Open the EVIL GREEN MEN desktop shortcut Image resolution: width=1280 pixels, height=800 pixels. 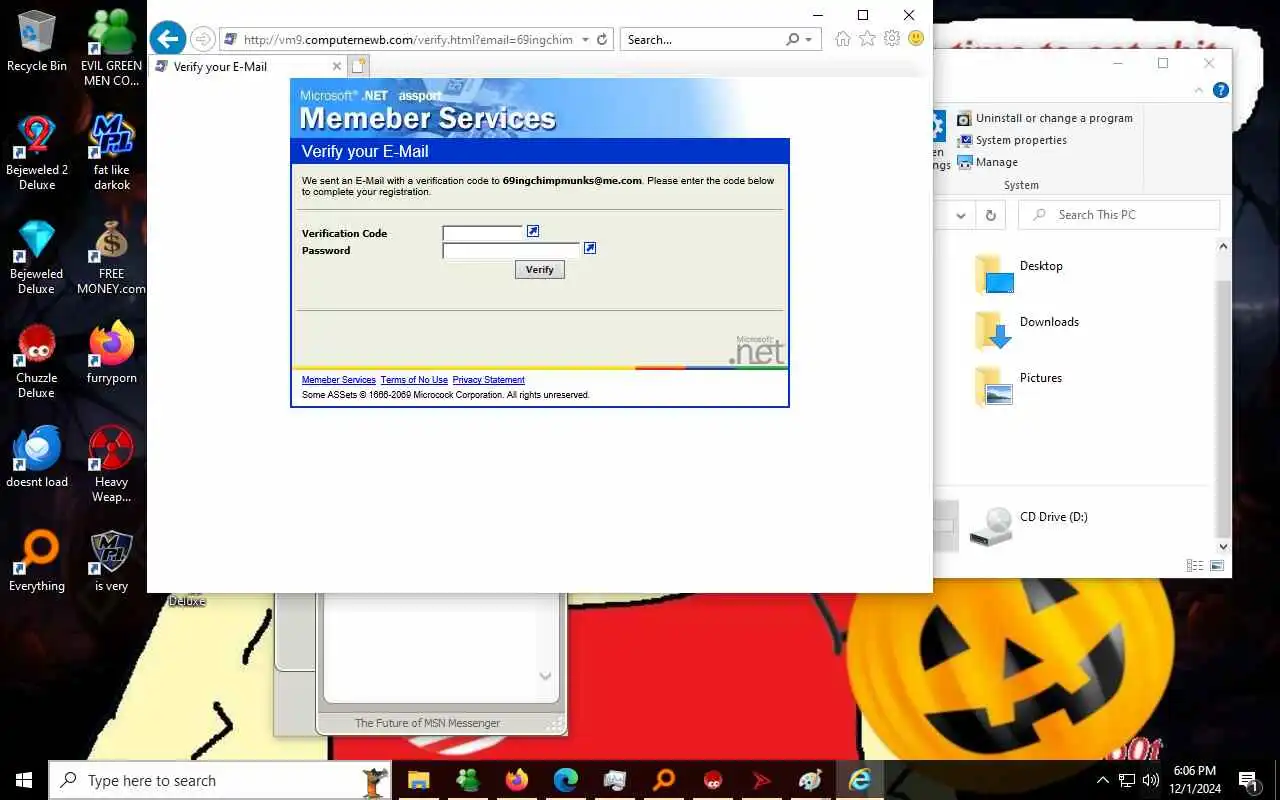point(112,47)
